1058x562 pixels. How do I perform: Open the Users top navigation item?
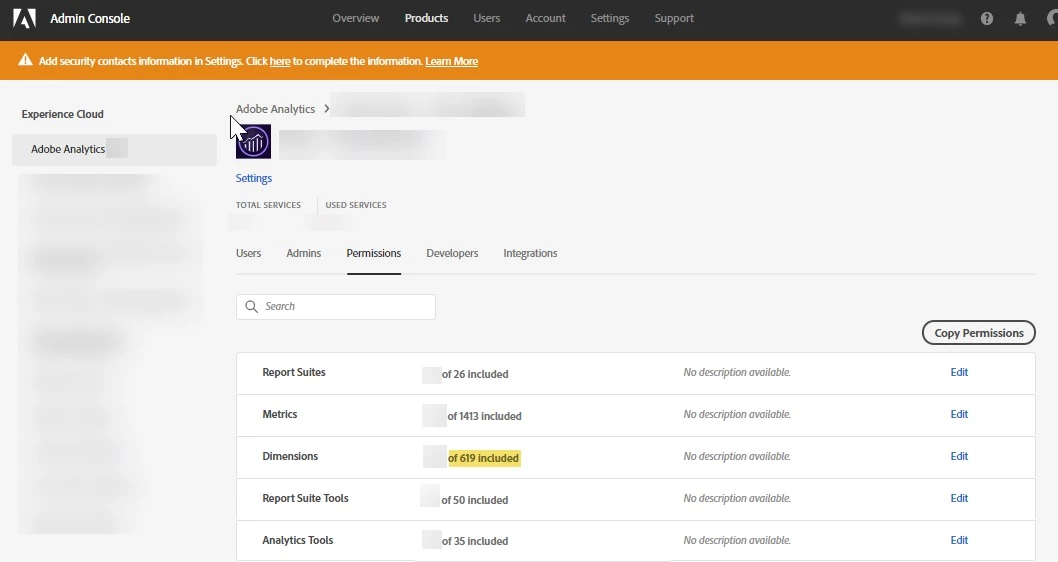tap(486, 18)
